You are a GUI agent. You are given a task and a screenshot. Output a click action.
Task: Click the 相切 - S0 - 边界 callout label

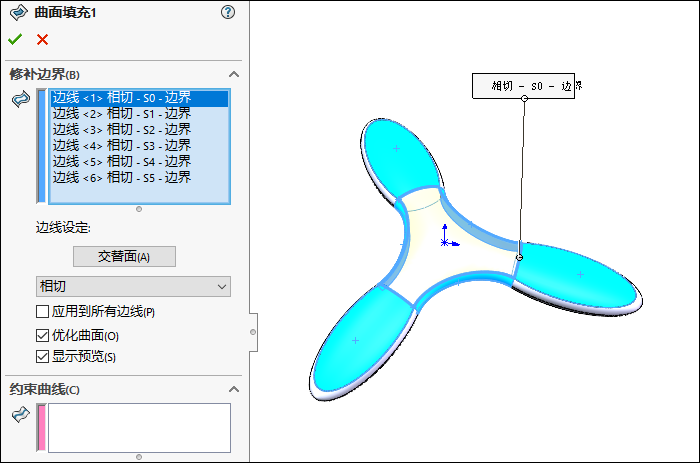point(523,86)
